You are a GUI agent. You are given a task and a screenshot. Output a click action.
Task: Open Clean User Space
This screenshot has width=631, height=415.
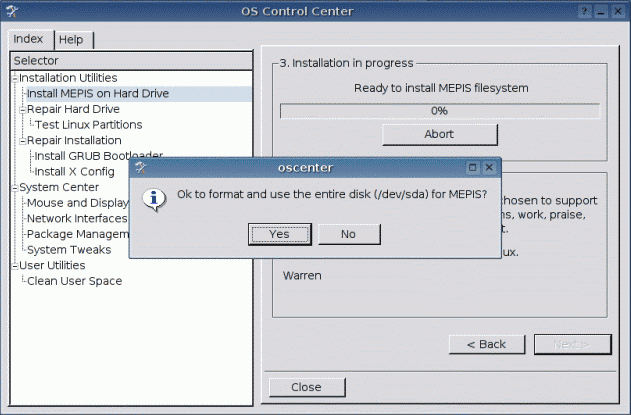click(74, 281)
